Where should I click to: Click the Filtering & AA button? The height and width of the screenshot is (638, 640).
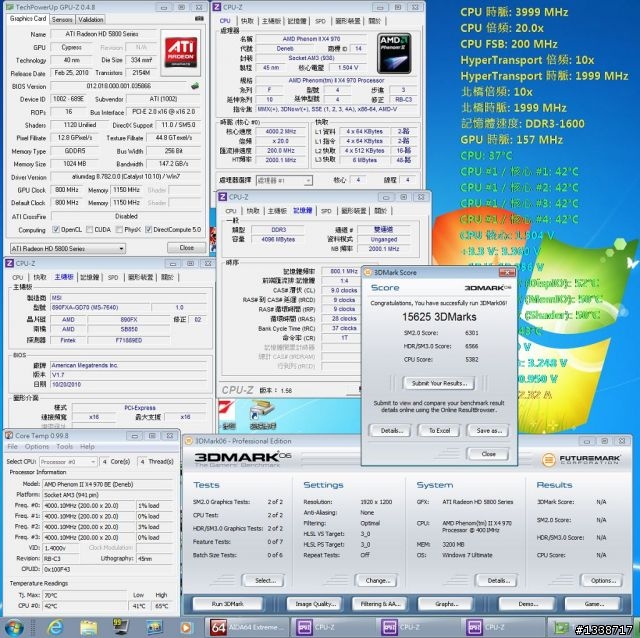[380, 604]
